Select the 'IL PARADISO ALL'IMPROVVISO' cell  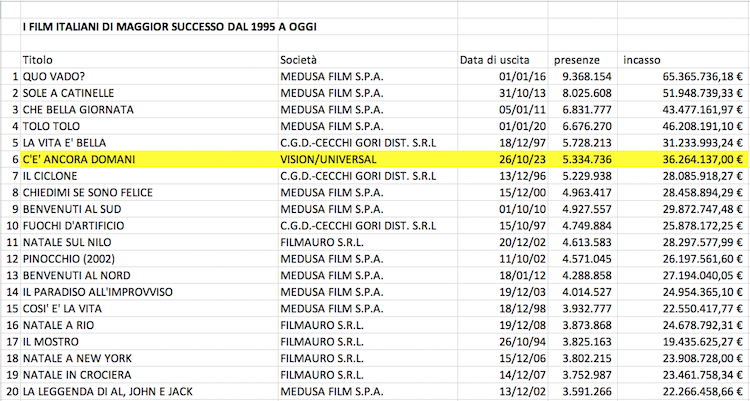click(x=149, y=292)
